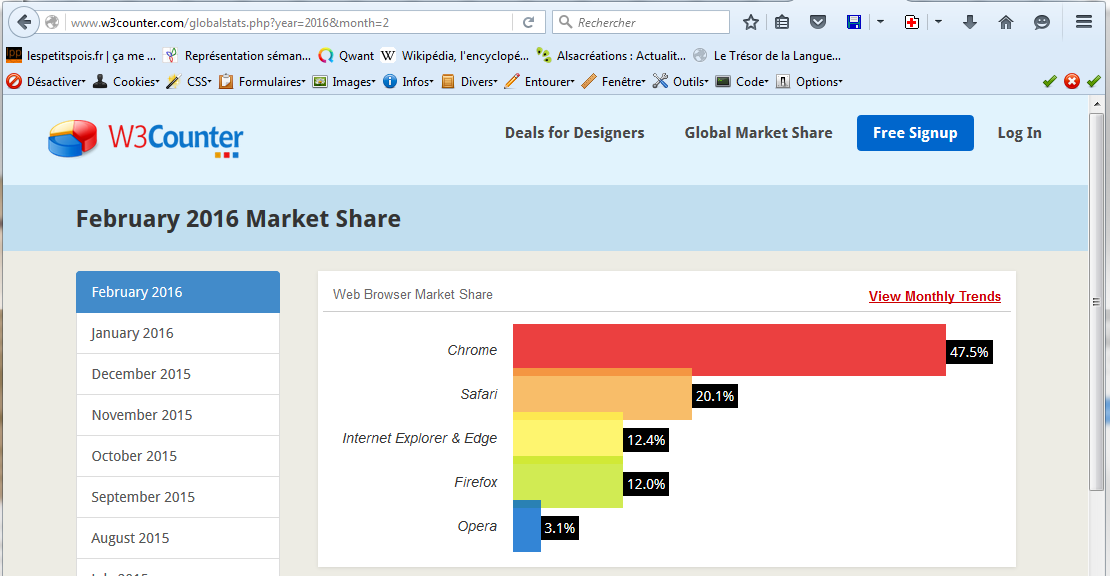Select October 2015 in the month list
1110x576 pixels.
pos(134,456)
